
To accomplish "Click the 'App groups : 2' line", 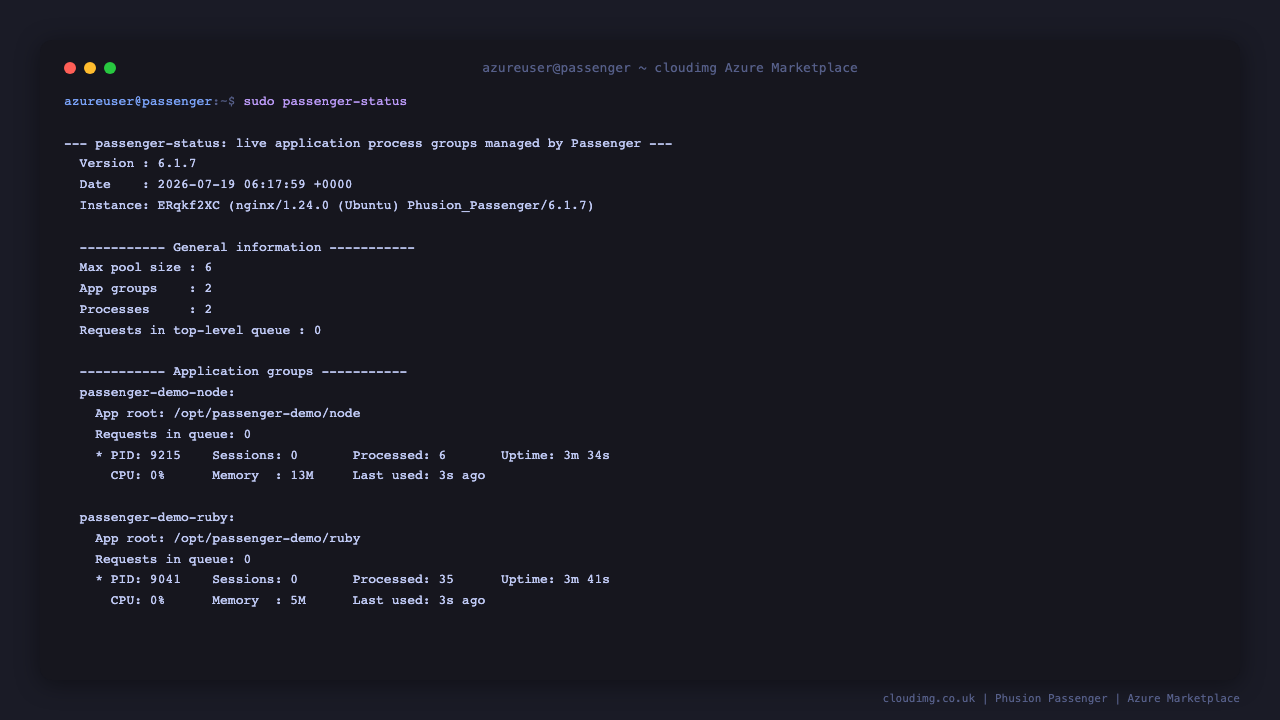I will click(x=146, y=289).
